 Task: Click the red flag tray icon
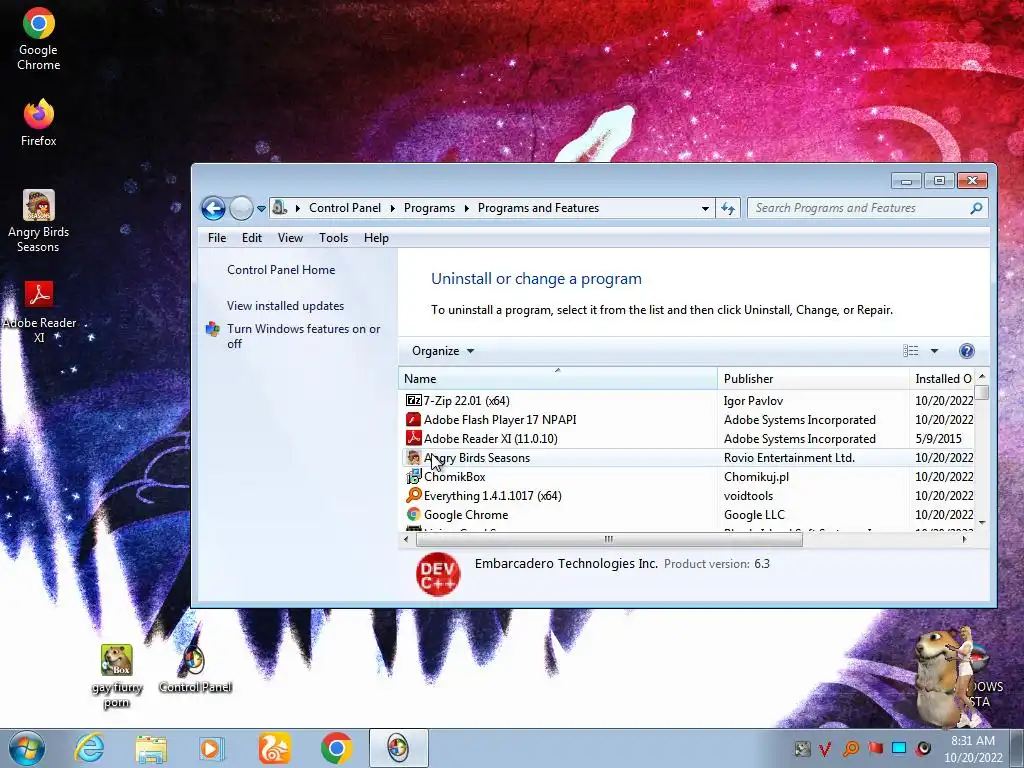click(x=875, y=748)
